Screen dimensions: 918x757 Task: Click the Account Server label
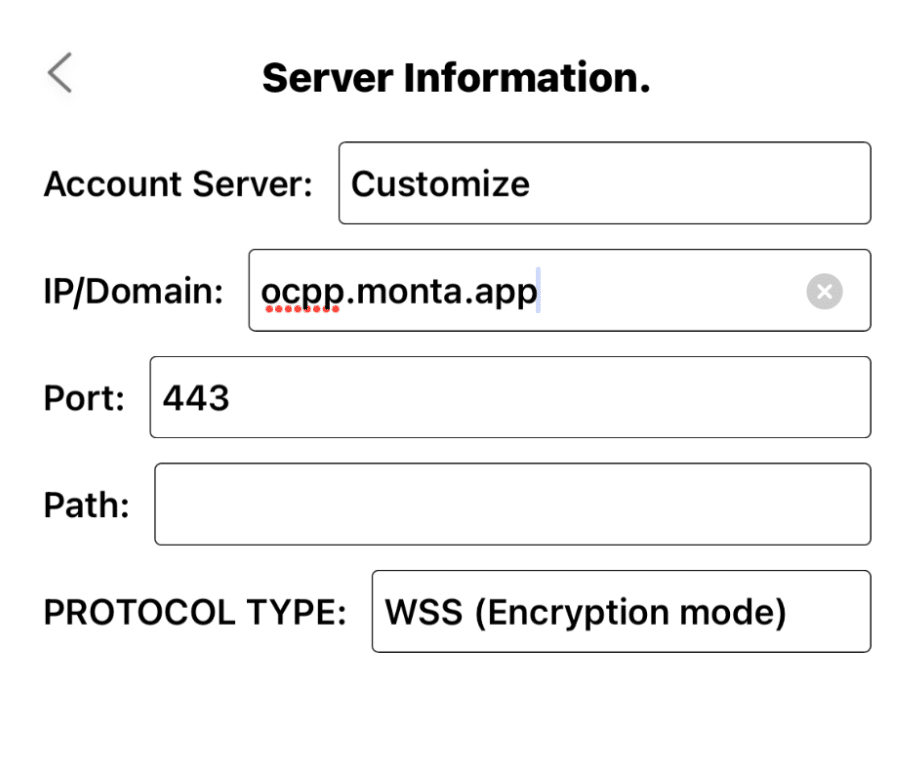(178, 184)
